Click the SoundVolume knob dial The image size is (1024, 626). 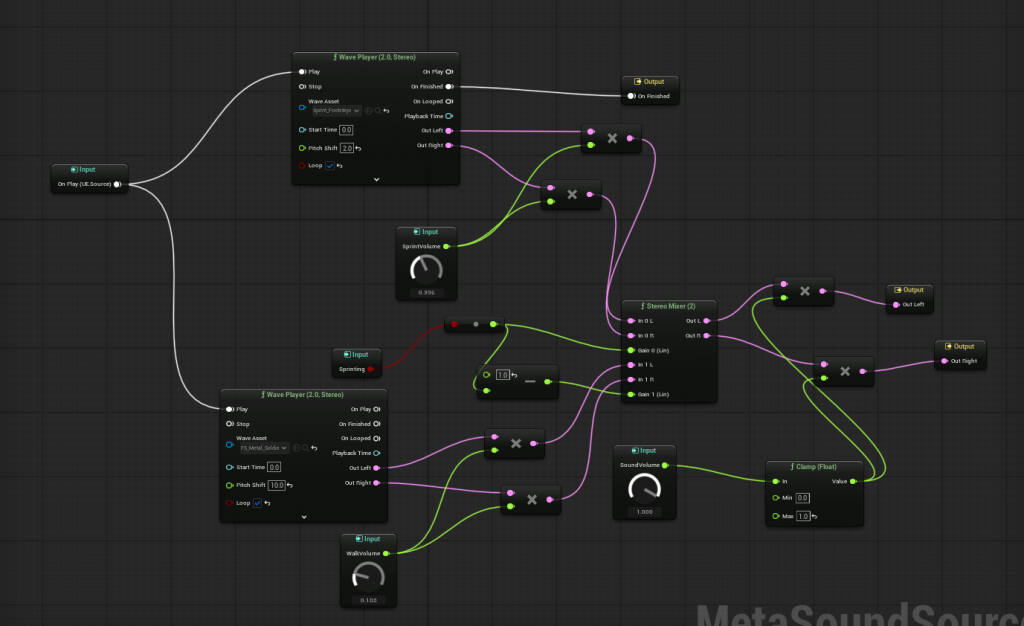[644, 487]
